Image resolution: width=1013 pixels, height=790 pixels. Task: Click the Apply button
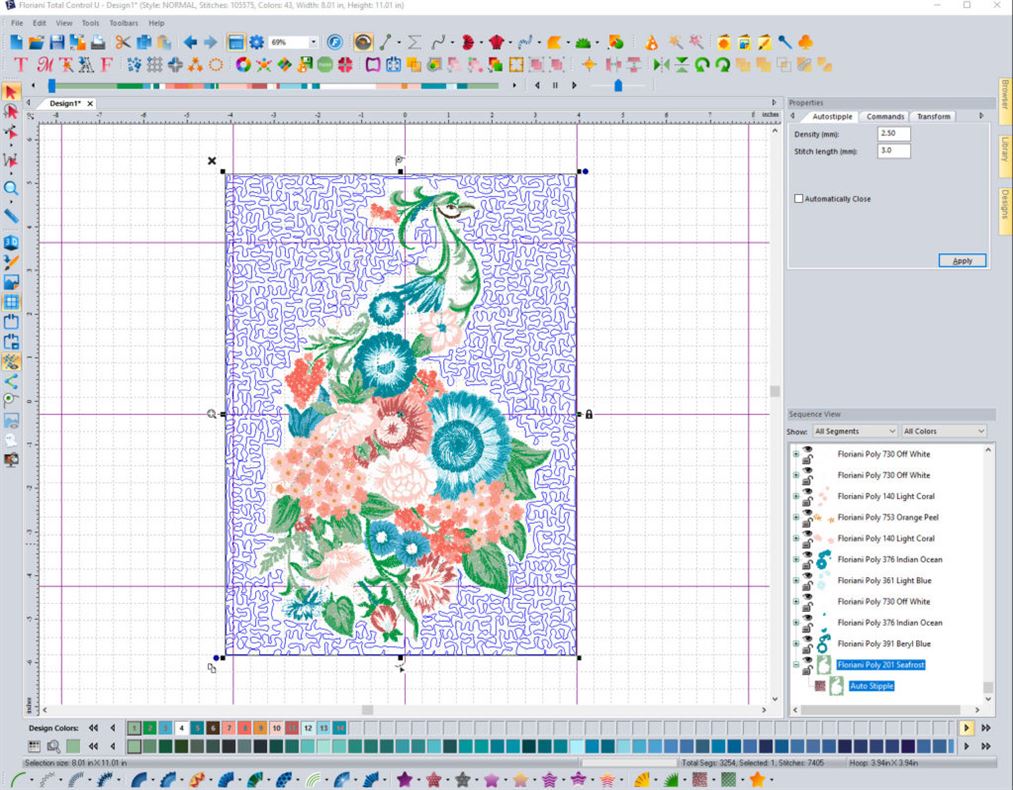coord(961,260)
